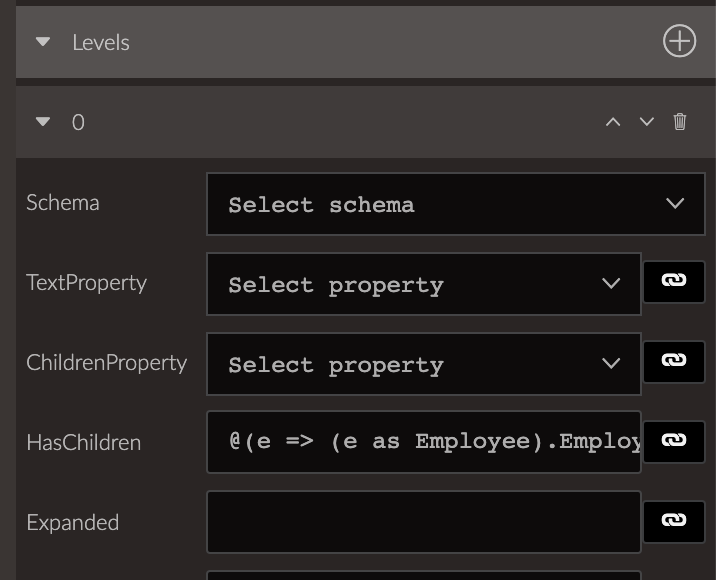The height and width of the screenshot is (580, 716).
Task: Delete level 0 with trash icon
Action: pos(679,121)
